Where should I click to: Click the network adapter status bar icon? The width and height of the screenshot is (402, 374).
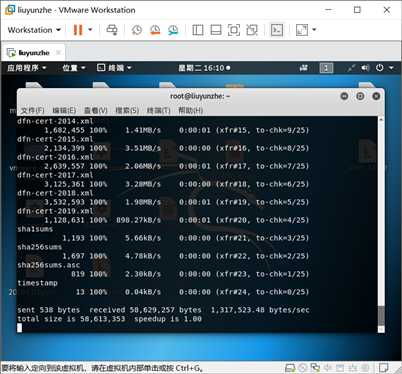(315, 368)
